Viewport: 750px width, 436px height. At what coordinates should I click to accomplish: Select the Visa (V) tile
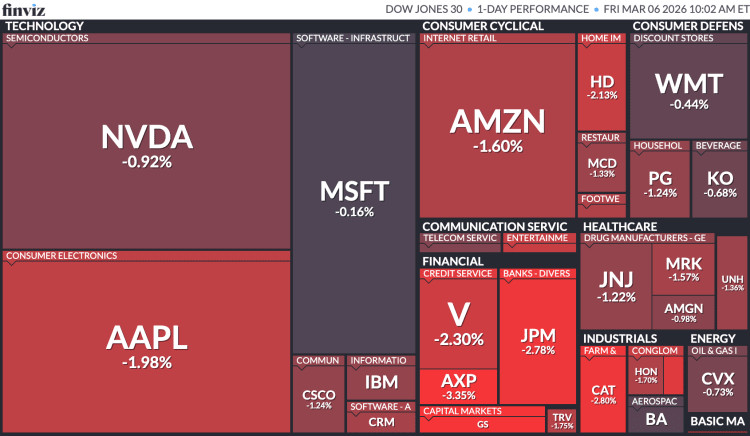(458, 322)
